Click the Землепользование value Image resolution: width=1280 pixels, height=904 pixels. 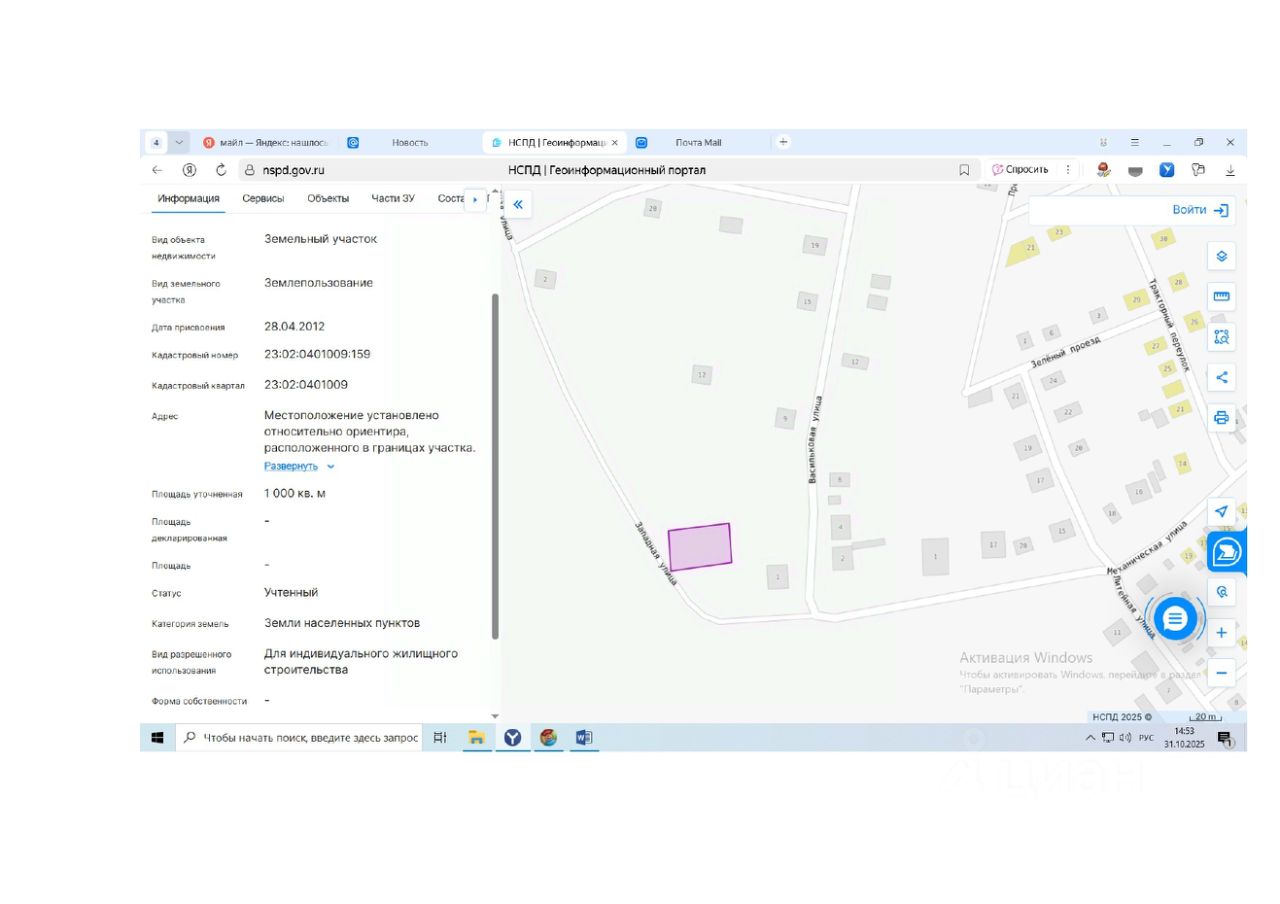318,283
